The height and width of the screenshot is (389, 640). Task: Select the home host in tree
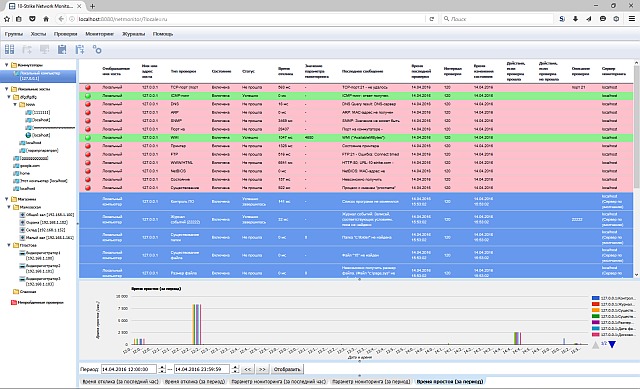[x=25, y=173]
